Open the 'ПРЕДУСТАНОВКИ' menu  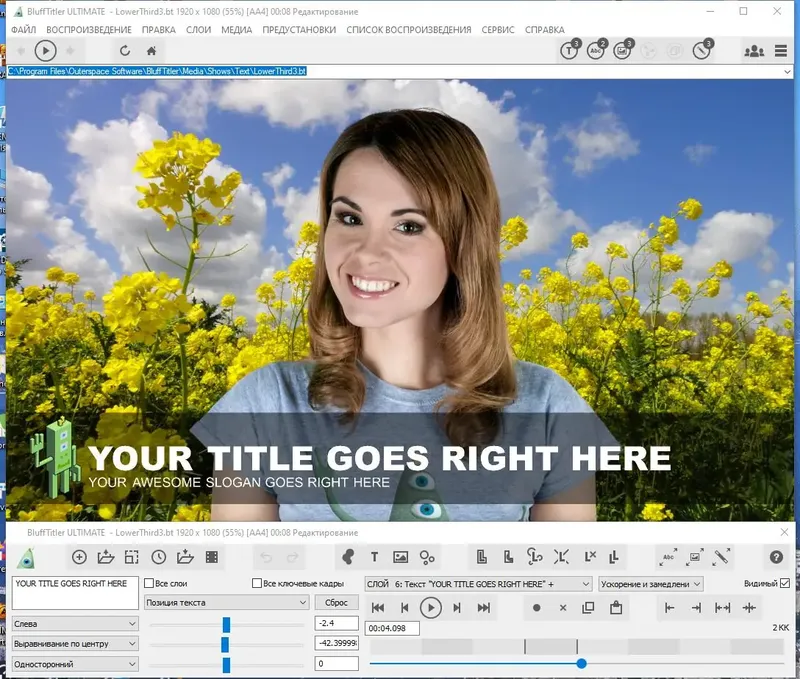click(298, 30)
